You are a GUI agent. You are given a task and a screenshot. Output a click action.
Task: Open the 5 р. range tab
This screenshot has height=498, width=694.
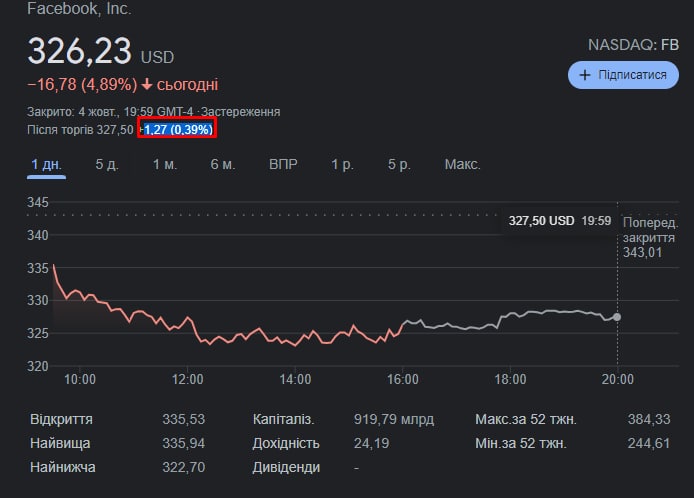399,165
